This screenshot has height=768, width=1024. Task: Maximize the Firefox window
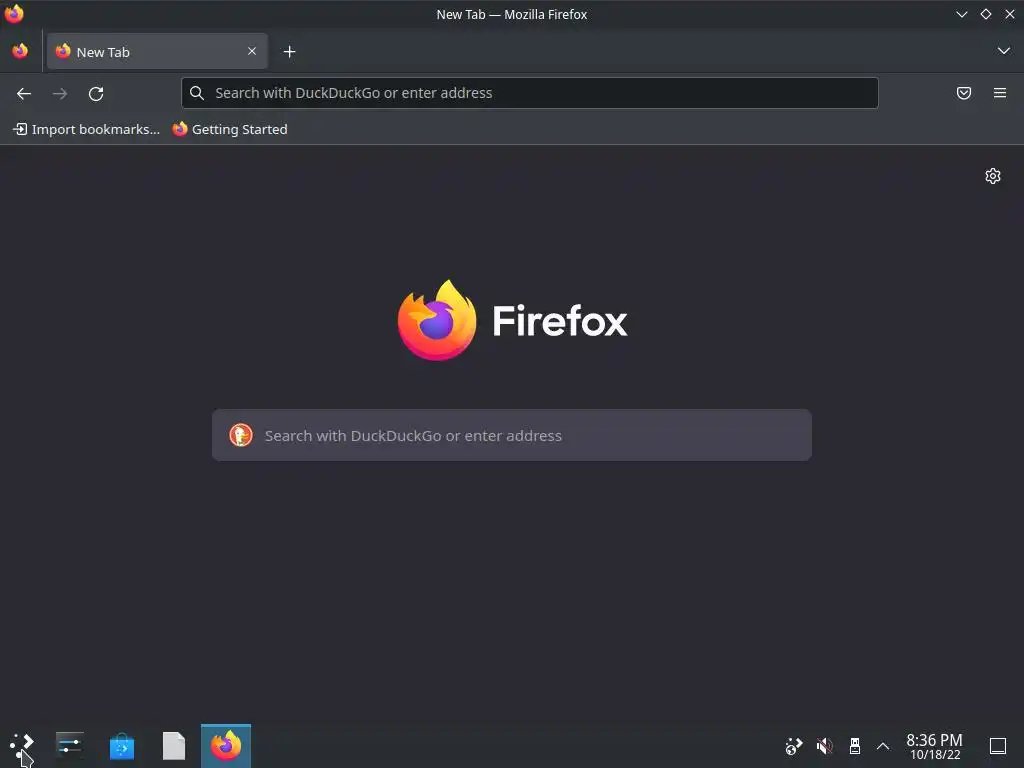tap(985, 14)
